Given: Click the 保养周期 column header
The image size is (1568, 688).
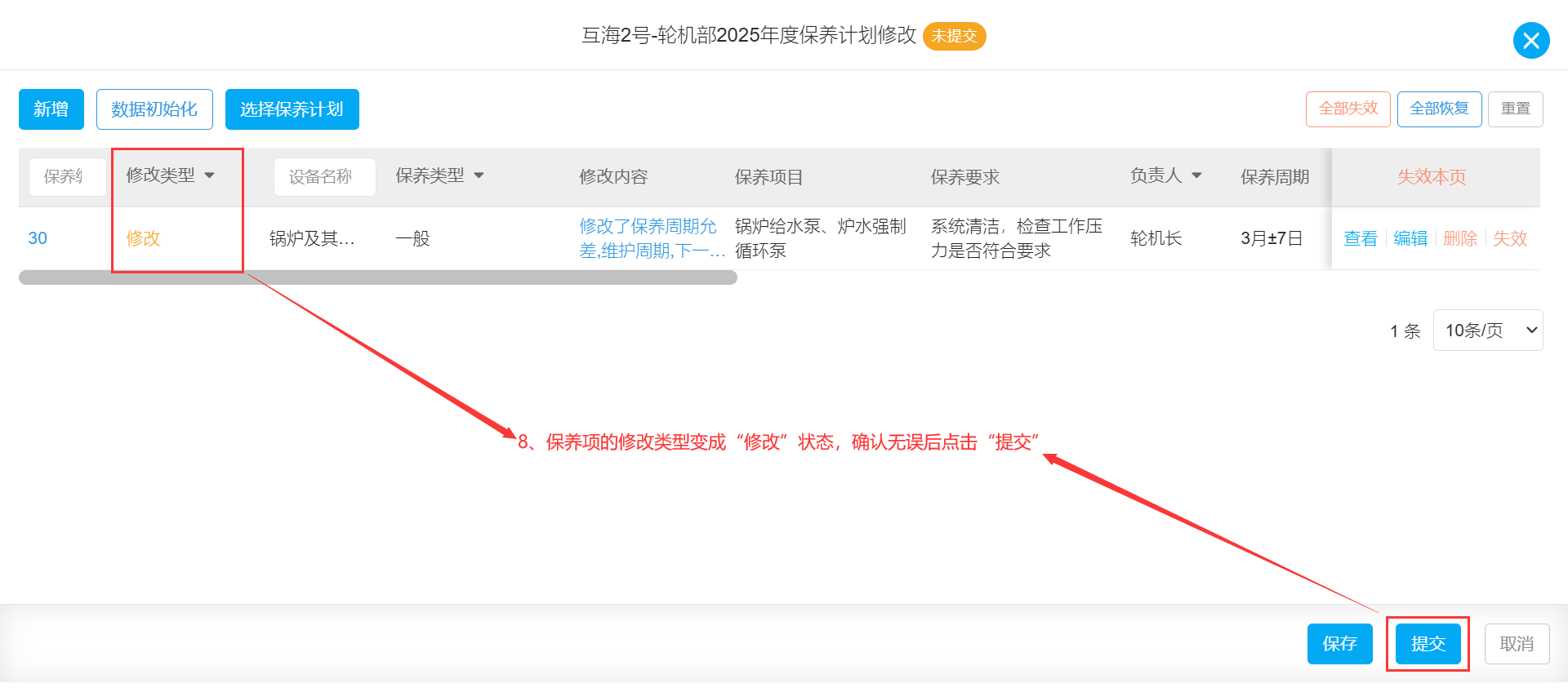Looking at the screenshot, I should click(x=1275, y=176).
